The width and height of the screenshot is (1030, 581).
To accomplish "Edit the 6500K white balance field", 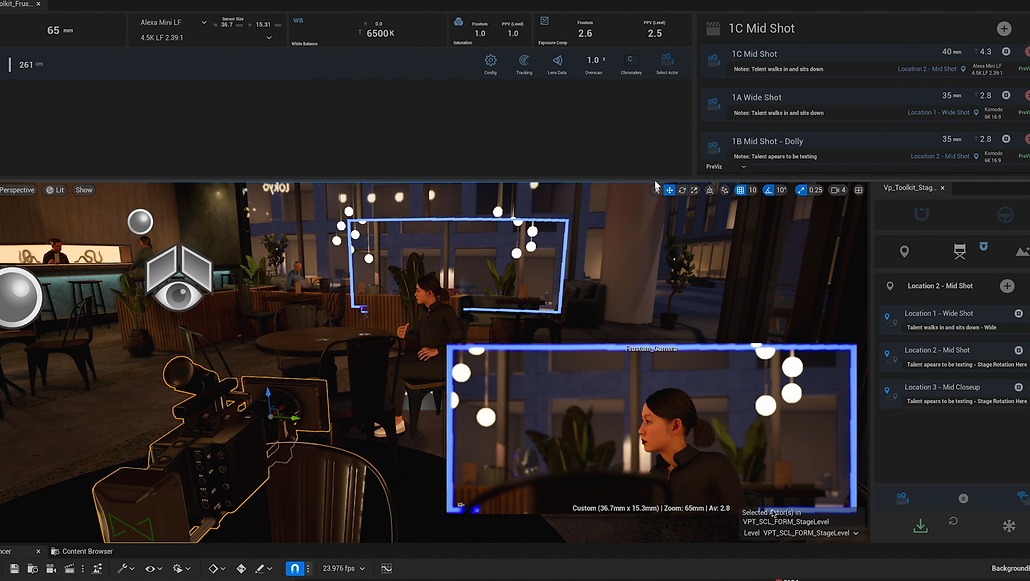I will [x=380, y=34].
